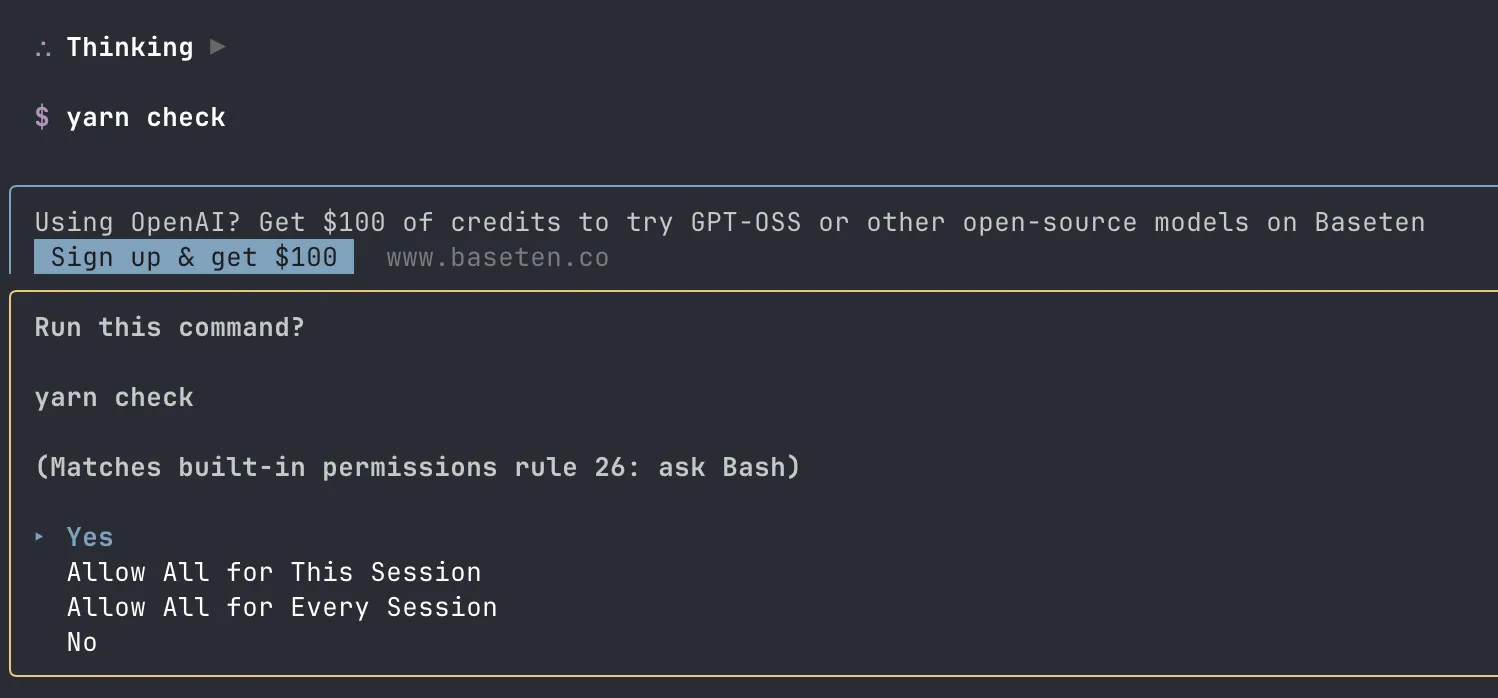Image resolution: width=1498 pixels, height=698 pixels.
Task: Open the www.baseten.co link
Action: [x=497, y=258]
